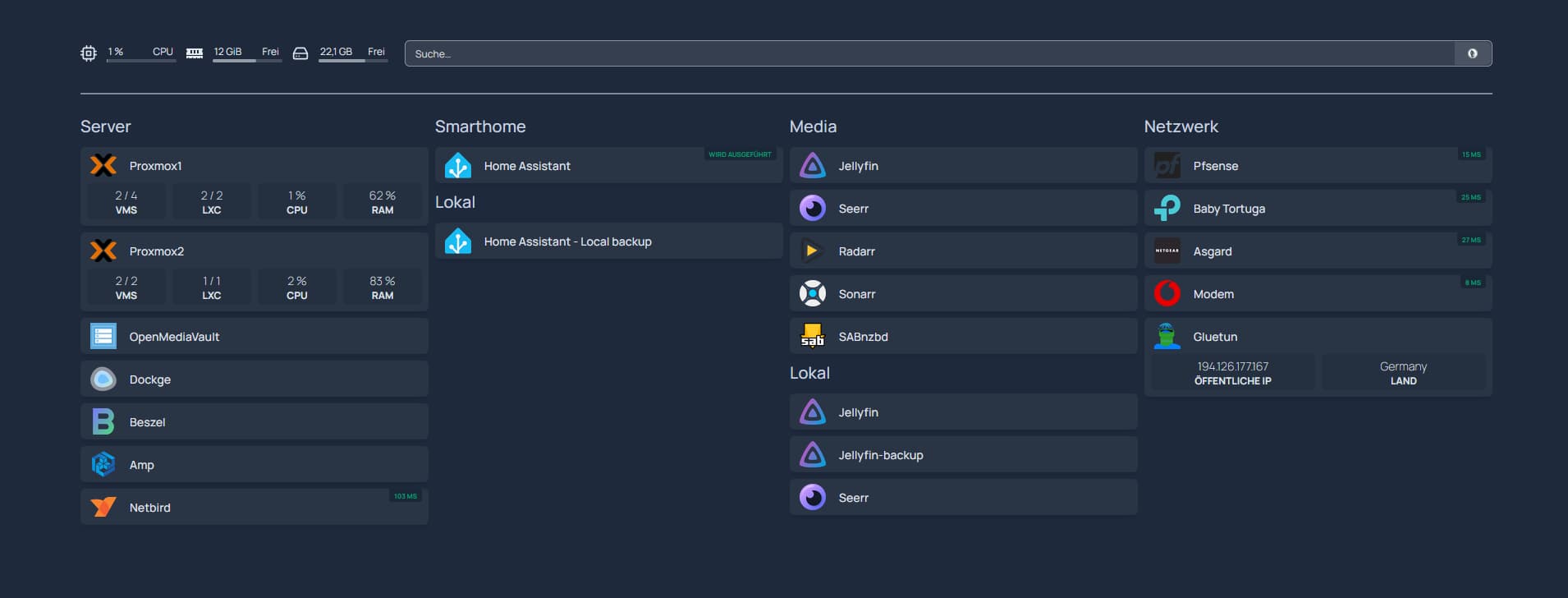1568x598 pixels.
Task: Click the 2 / 4 VMS block of Proxmox1
Action: click(126, 202)
